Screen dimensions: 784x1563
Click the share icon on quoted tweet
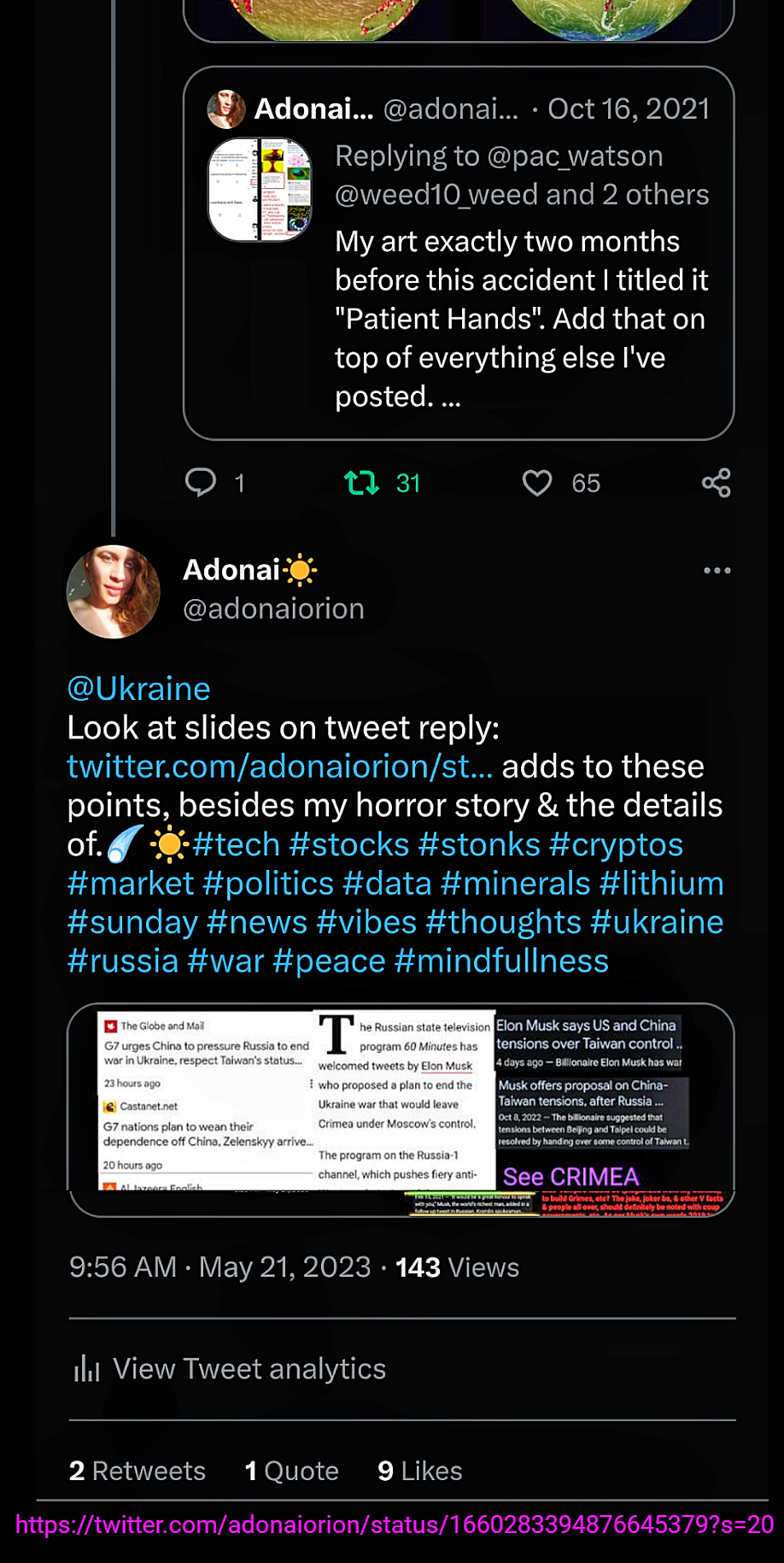(x=716, y=483)
